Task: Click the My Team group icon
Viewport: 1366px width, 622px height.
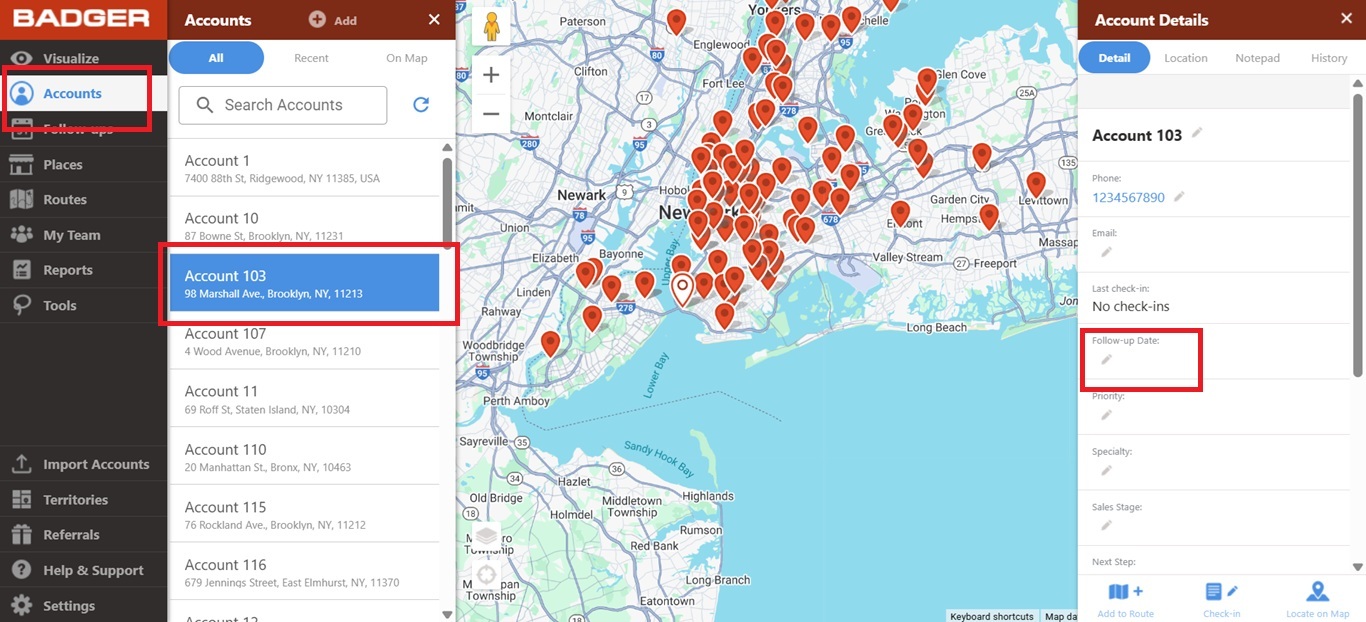Action: [22, 235]
